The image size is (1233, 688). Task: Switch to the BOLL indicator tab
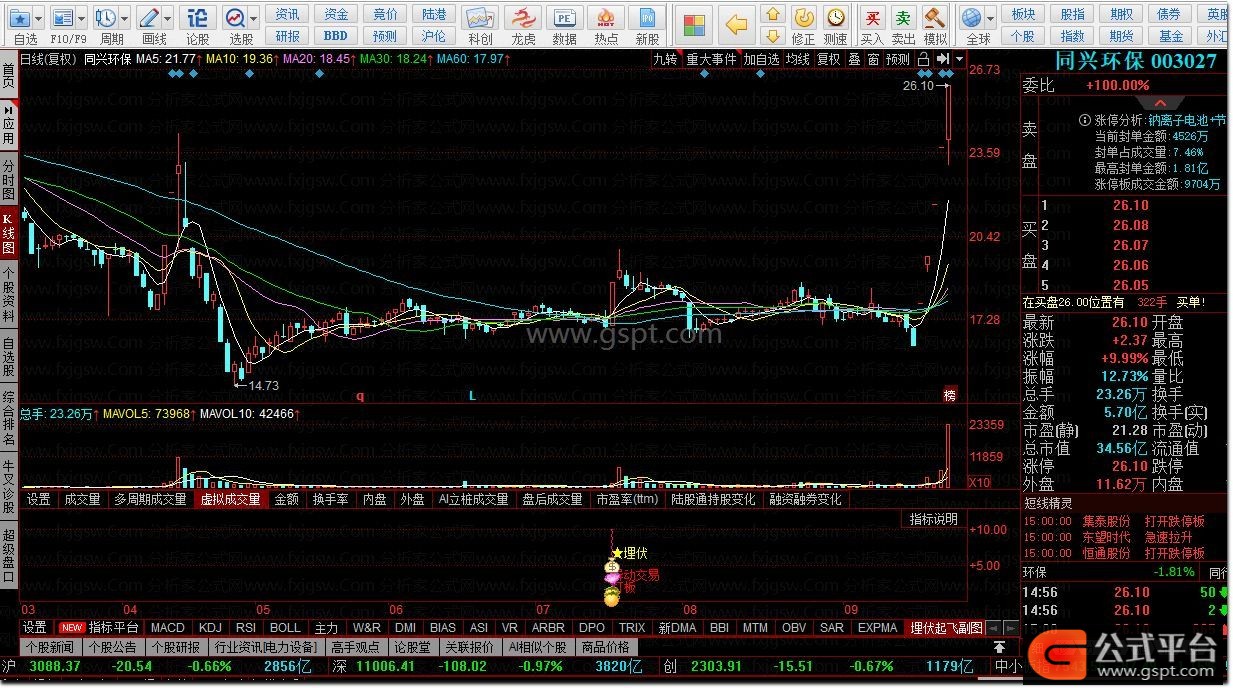coord(285,627)
